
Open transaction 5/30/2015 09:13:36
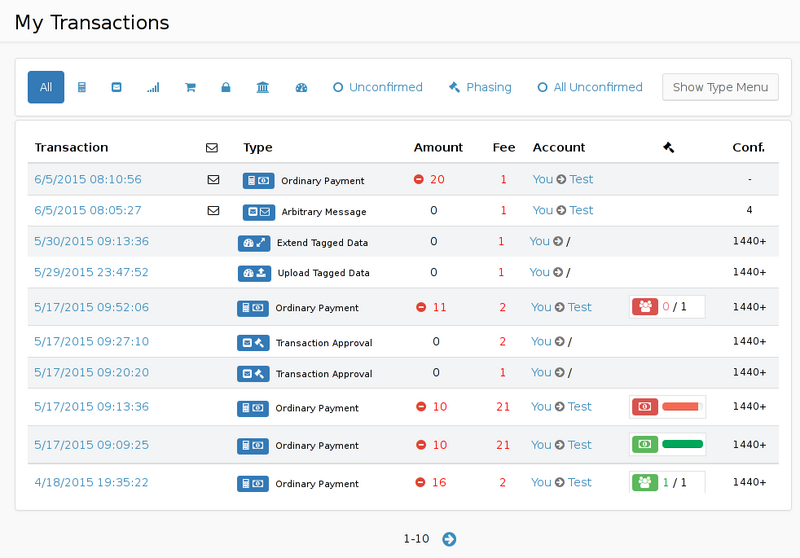(91, 241)
